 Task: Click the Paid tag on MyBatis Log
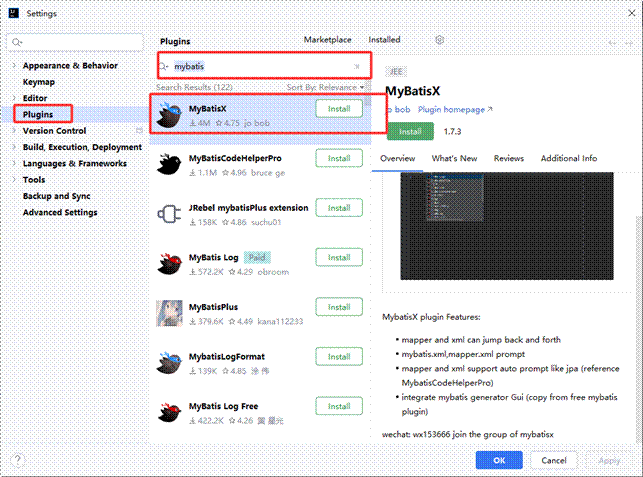coord(257,258)
